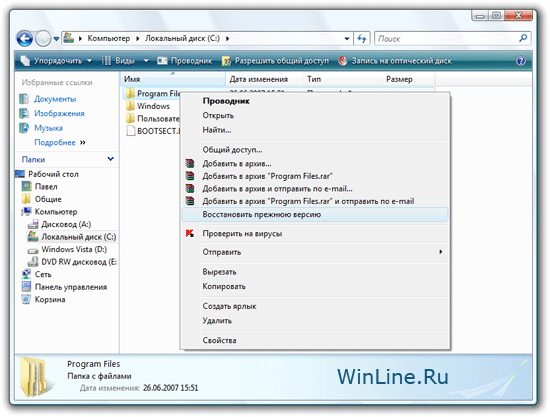
Task: Collapse the Папки pane chevron
Action: pos(110,159)
